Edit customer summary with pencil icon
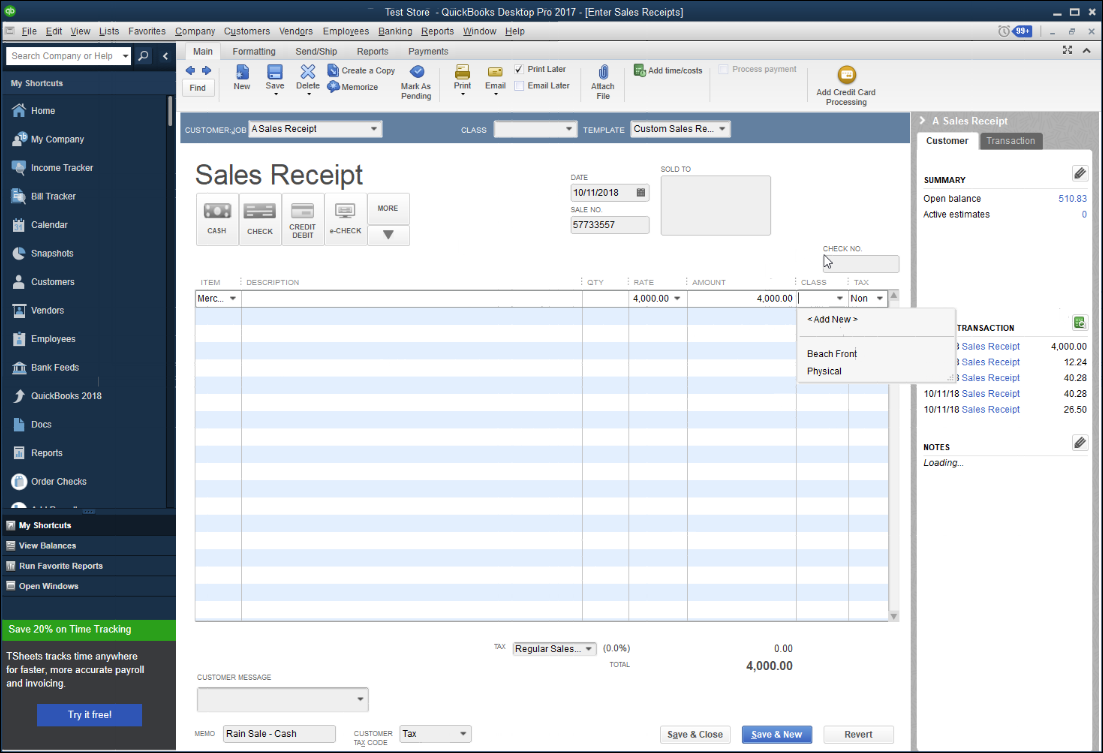This screenshot has width=1103, height=753. point(1080,173)
